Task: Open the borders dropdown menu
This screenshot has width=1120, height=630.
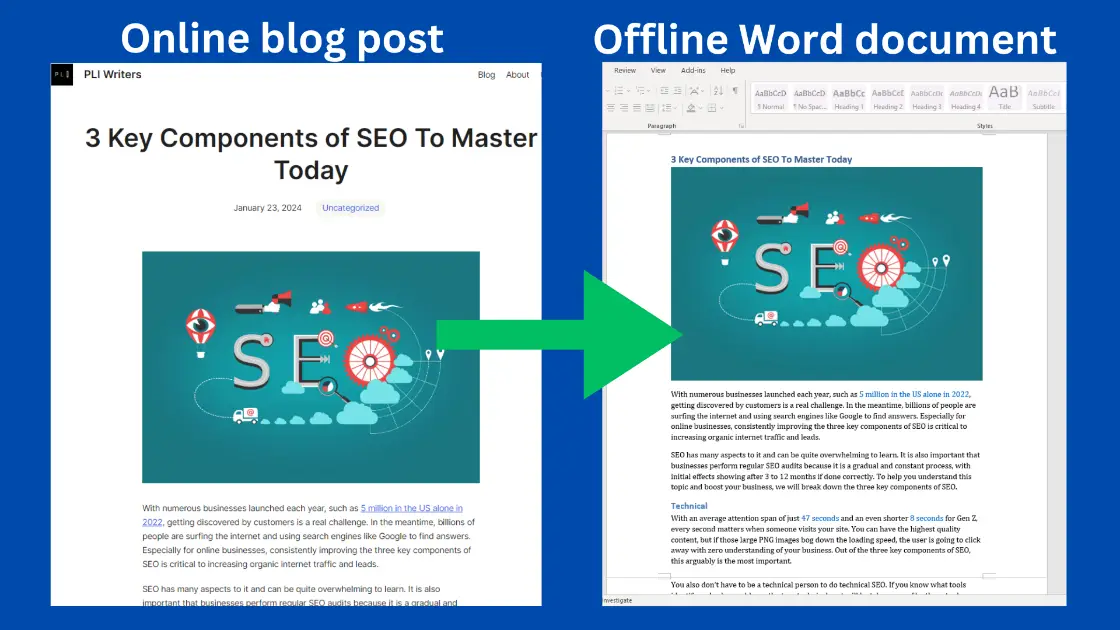Action: [721, 108]
